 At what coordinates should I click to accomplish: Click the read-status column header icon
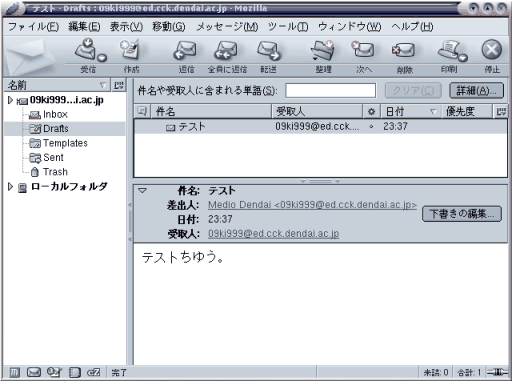click(x=371, y=111)
